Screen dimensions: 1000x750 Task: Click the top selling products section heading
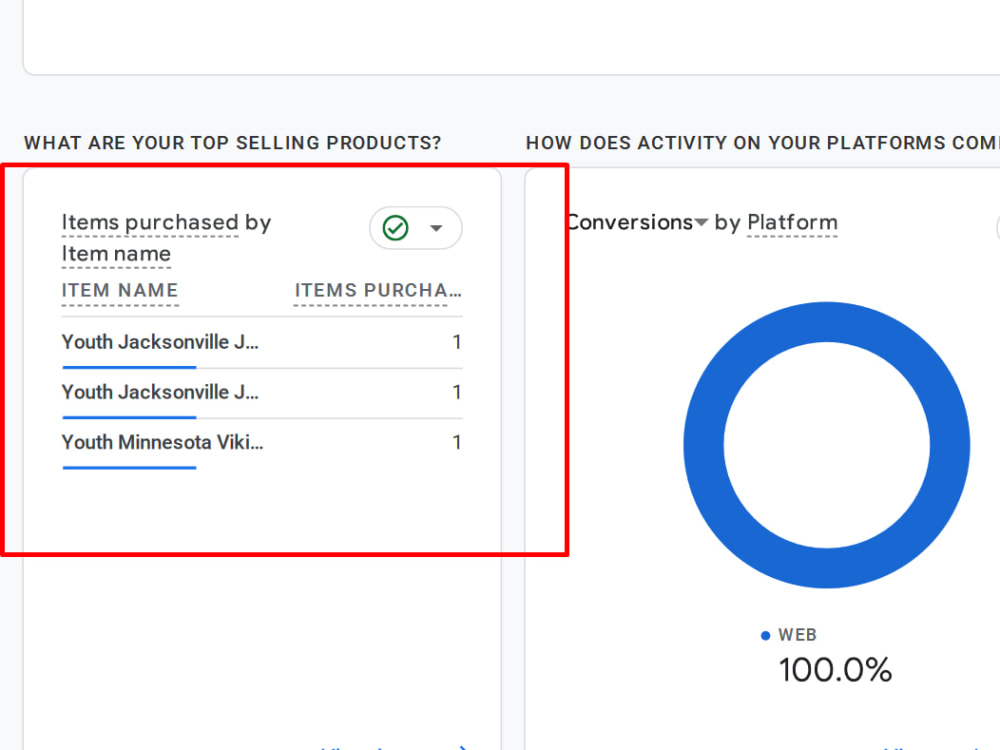tap(233, 143)
